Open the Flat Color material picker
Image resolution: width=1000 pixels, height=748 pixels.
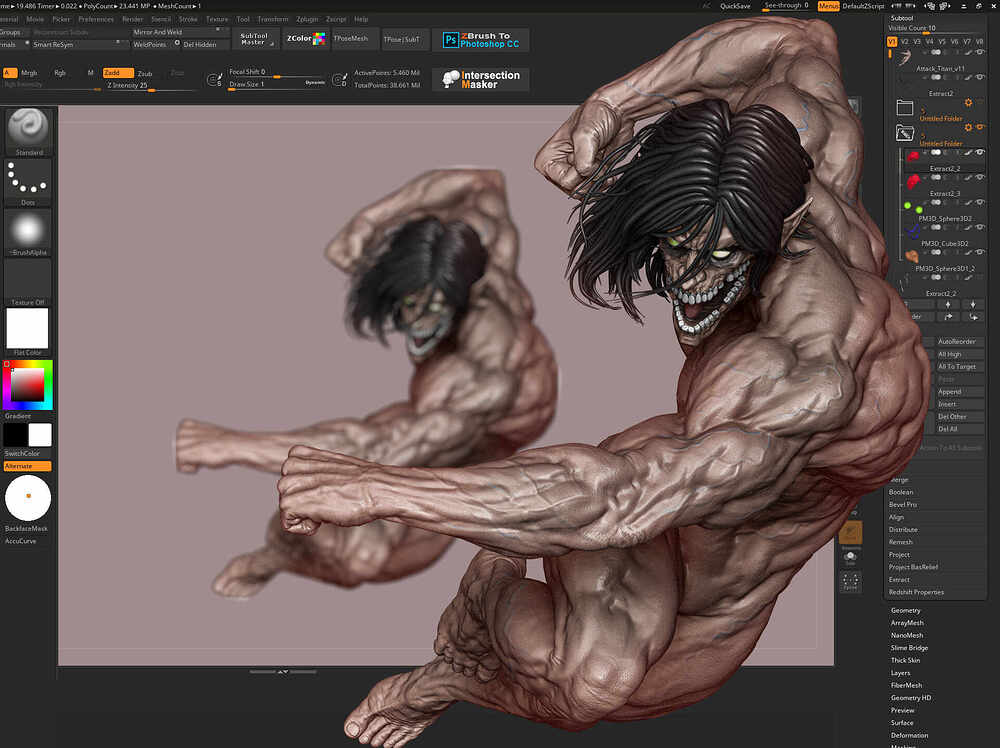27,332
